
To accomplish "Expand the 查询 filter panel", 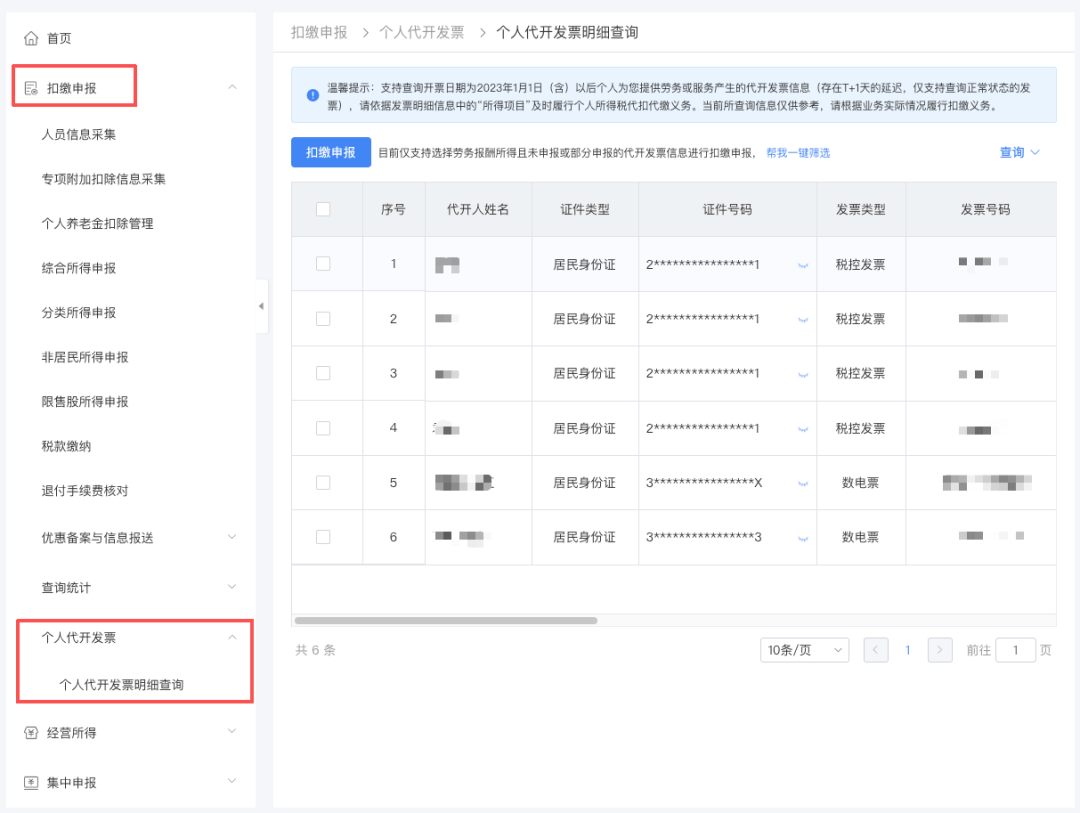I will pos(1020,152).
